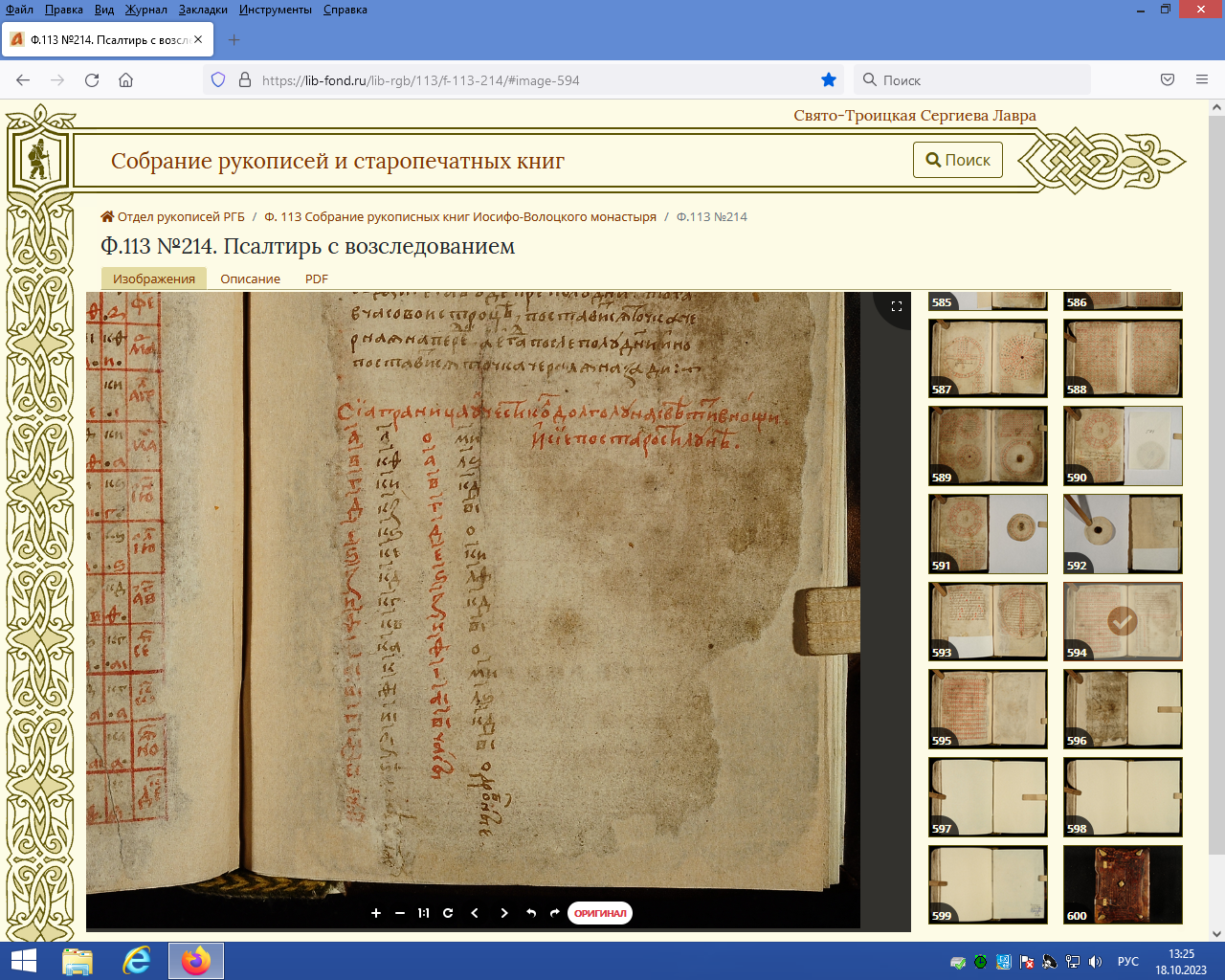The height and width of the screenshot is (980, 1225).
Task: Click the reset view circular-arrow icon
Action: [448, 913]
